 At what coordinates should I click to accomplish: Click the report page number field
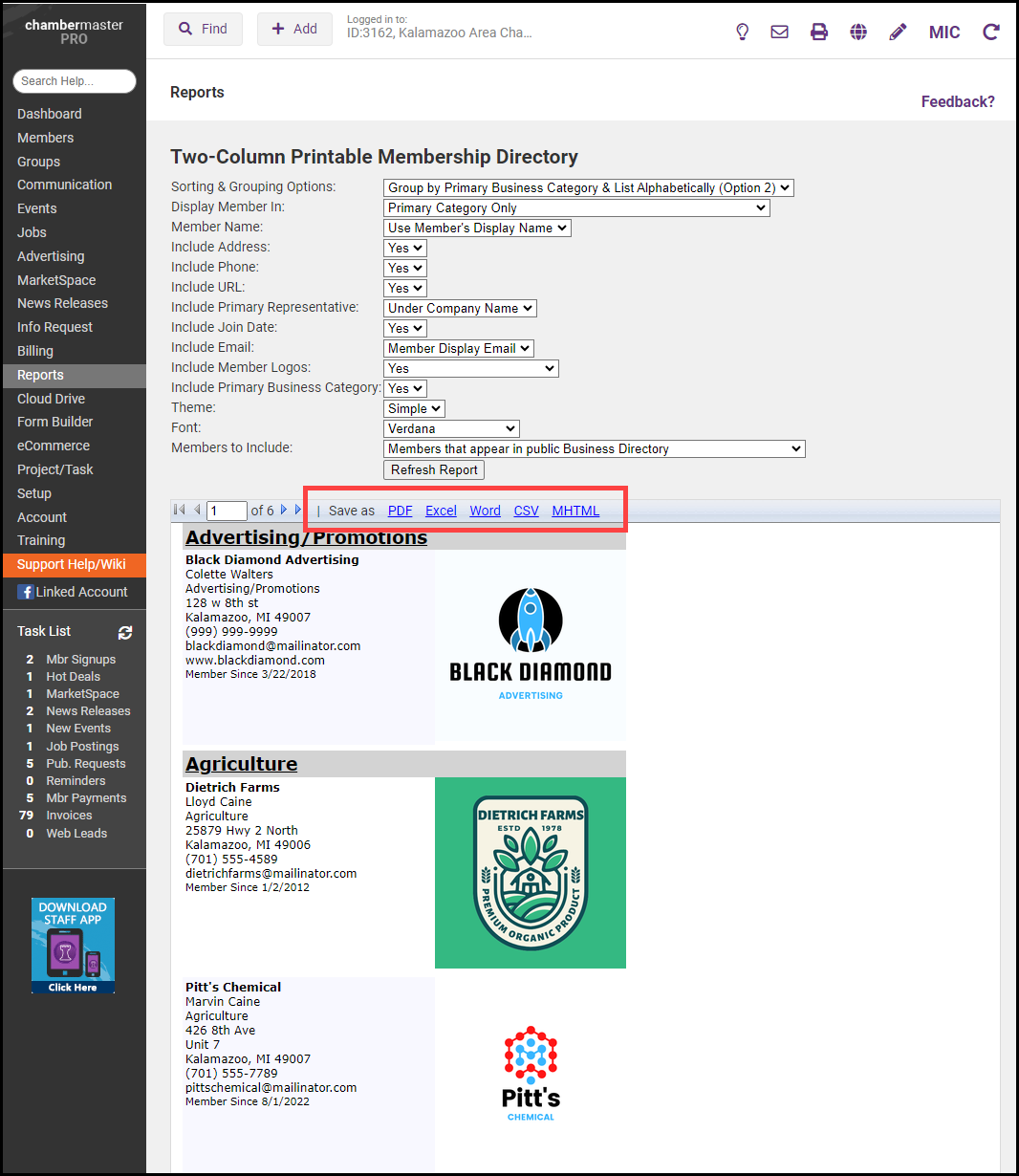click(x=228, y=511)
